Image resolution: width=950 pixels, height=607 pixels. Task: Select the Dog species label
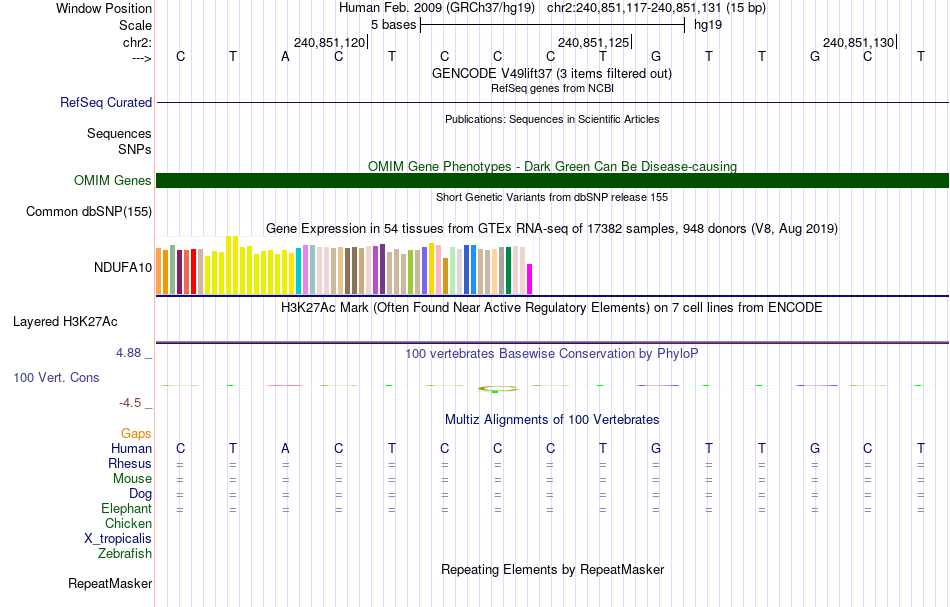(x=141, y=494)
